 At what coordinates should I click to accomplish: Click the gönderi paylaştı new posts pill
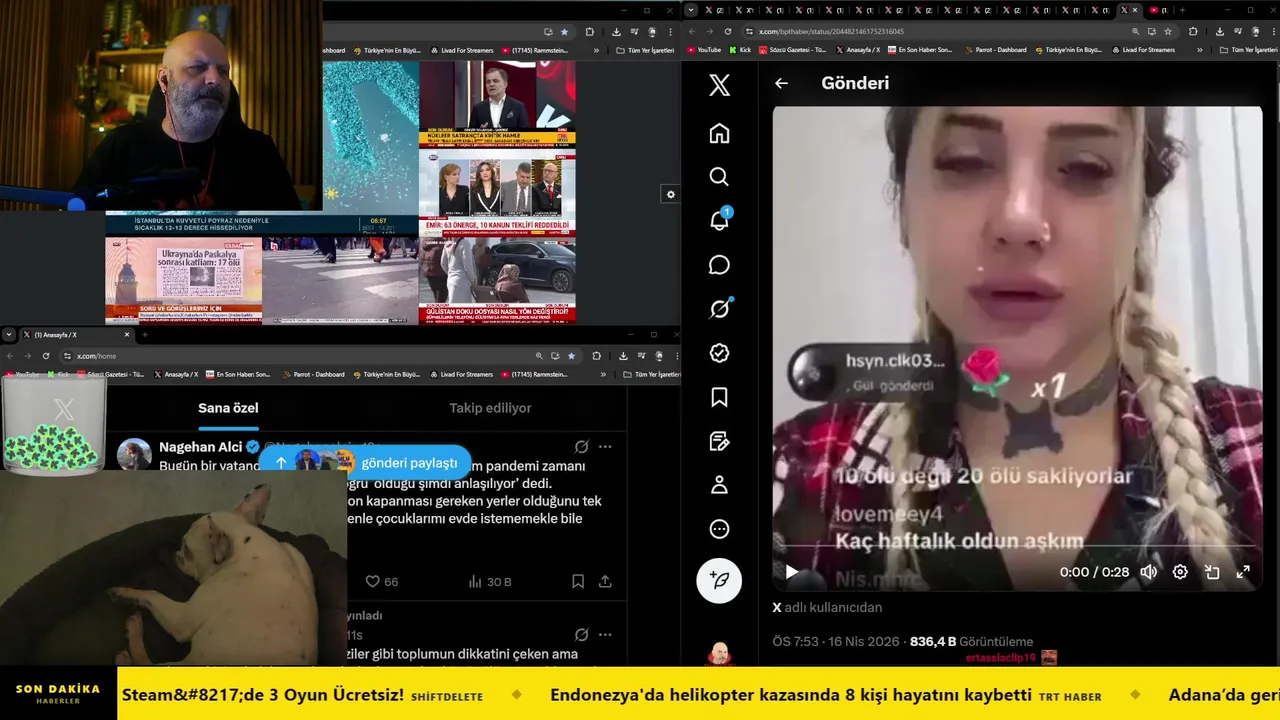click(x=365, y=462)
